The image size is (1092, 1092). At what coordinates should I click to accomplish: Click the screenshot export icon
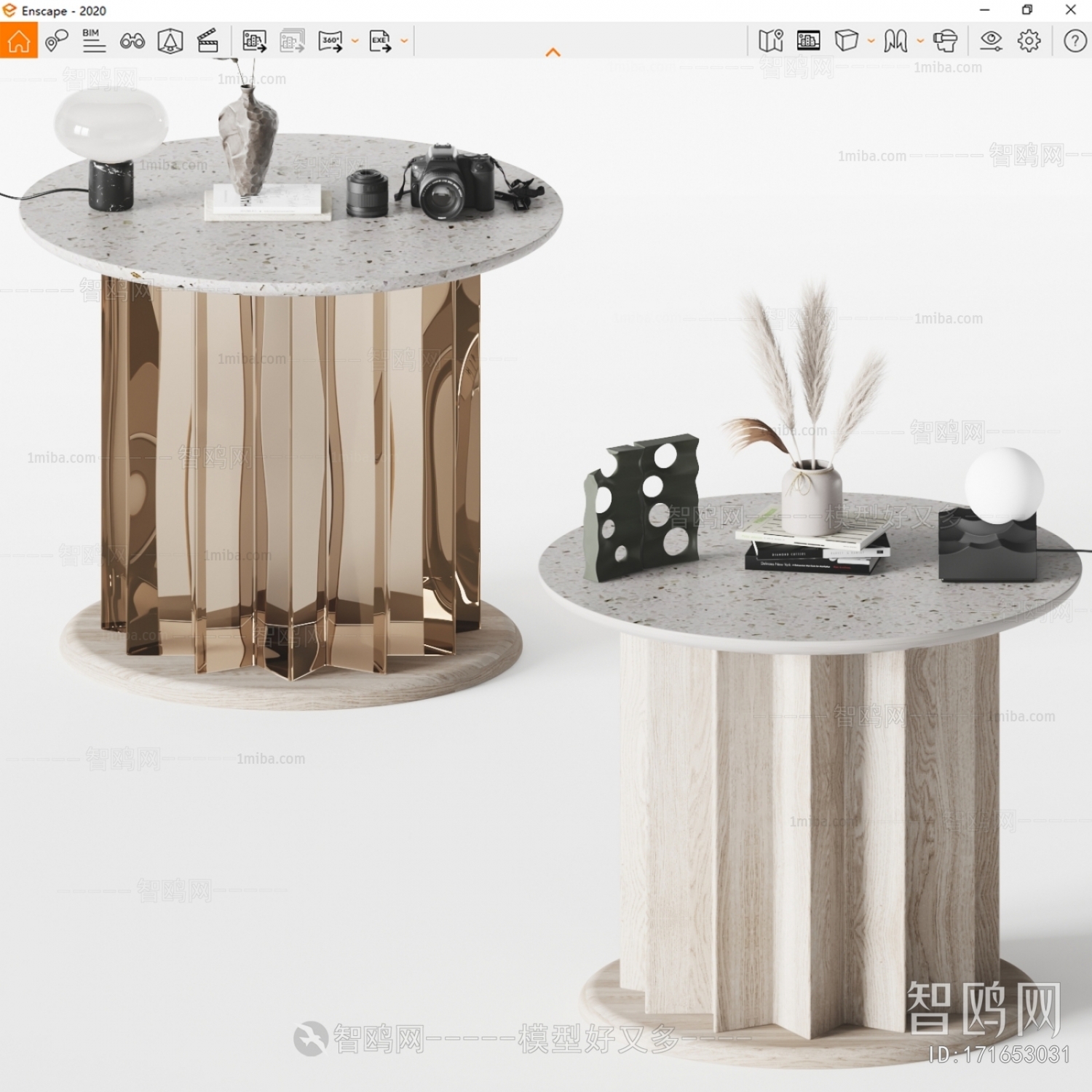pos(254,41)
